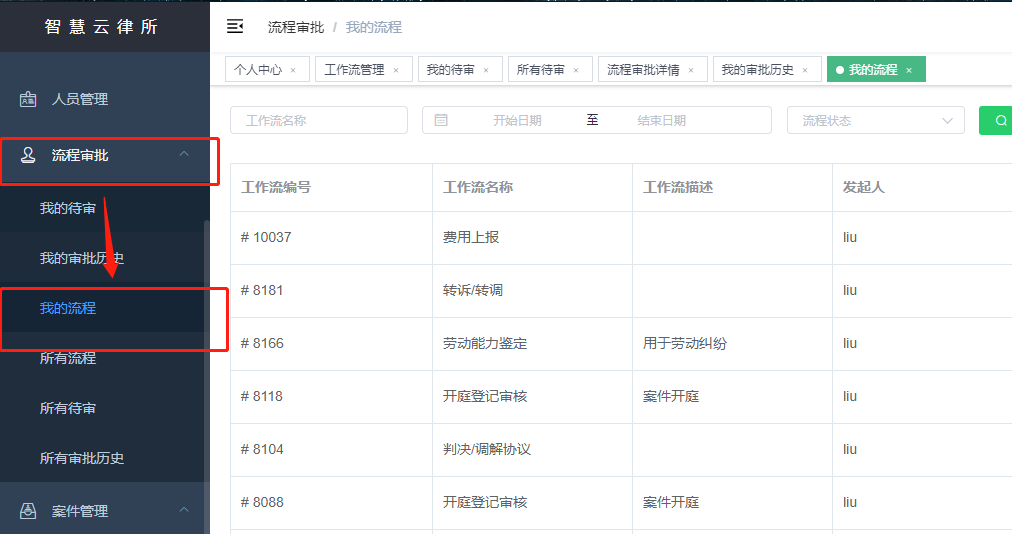This screenshot has height=534, width=1012.
Task: Select row number # 8166
Action: point(262,343)
